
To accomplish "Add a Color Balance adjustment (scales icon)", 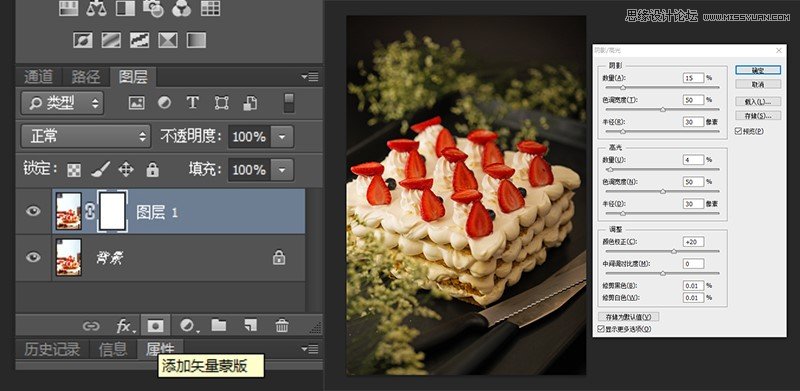I will point(96,8).
